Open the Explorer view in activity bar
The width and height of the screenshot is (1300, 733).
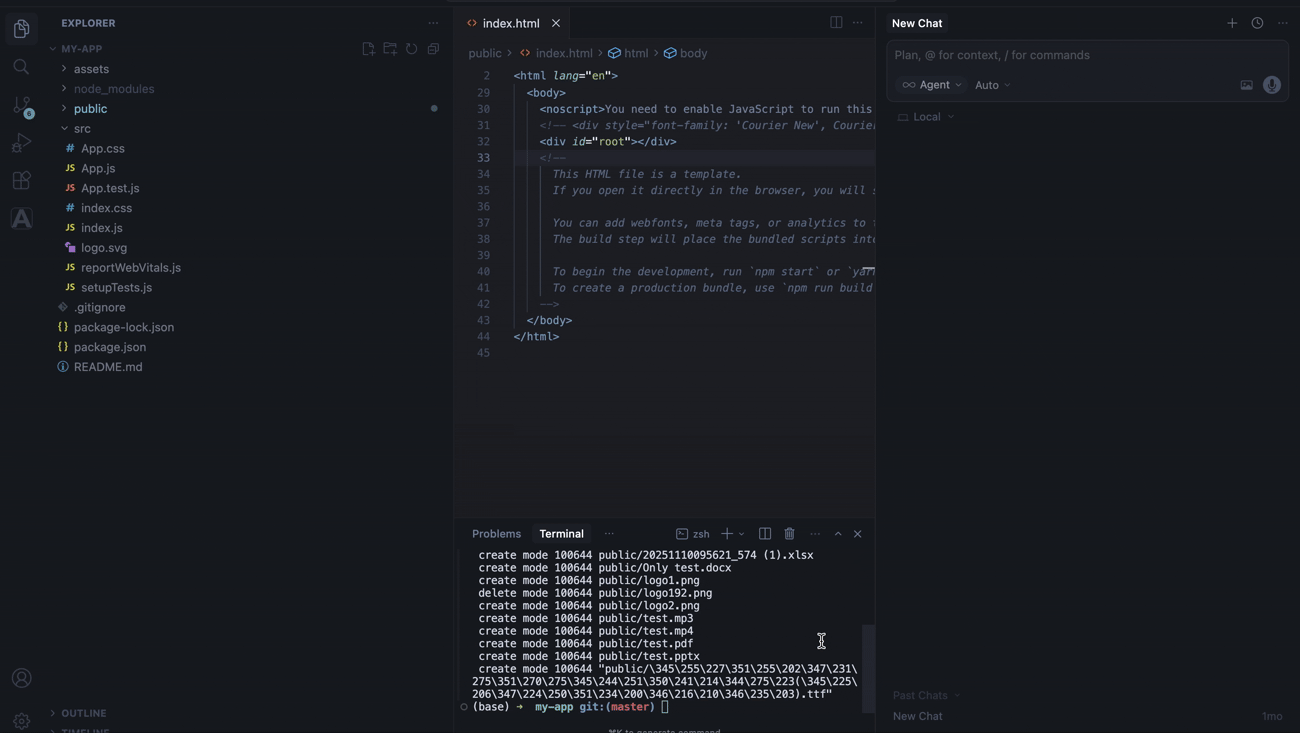[21, 29]
